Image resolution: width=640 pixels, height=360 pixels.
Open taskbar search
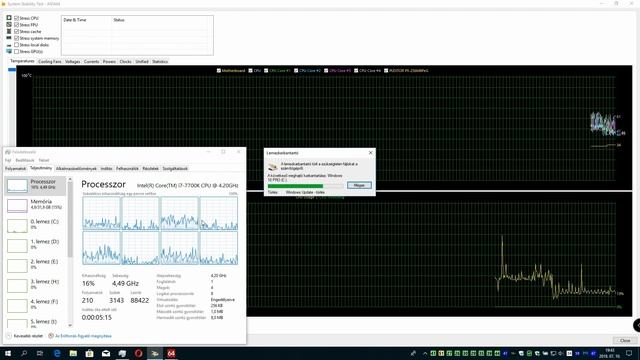24,353
